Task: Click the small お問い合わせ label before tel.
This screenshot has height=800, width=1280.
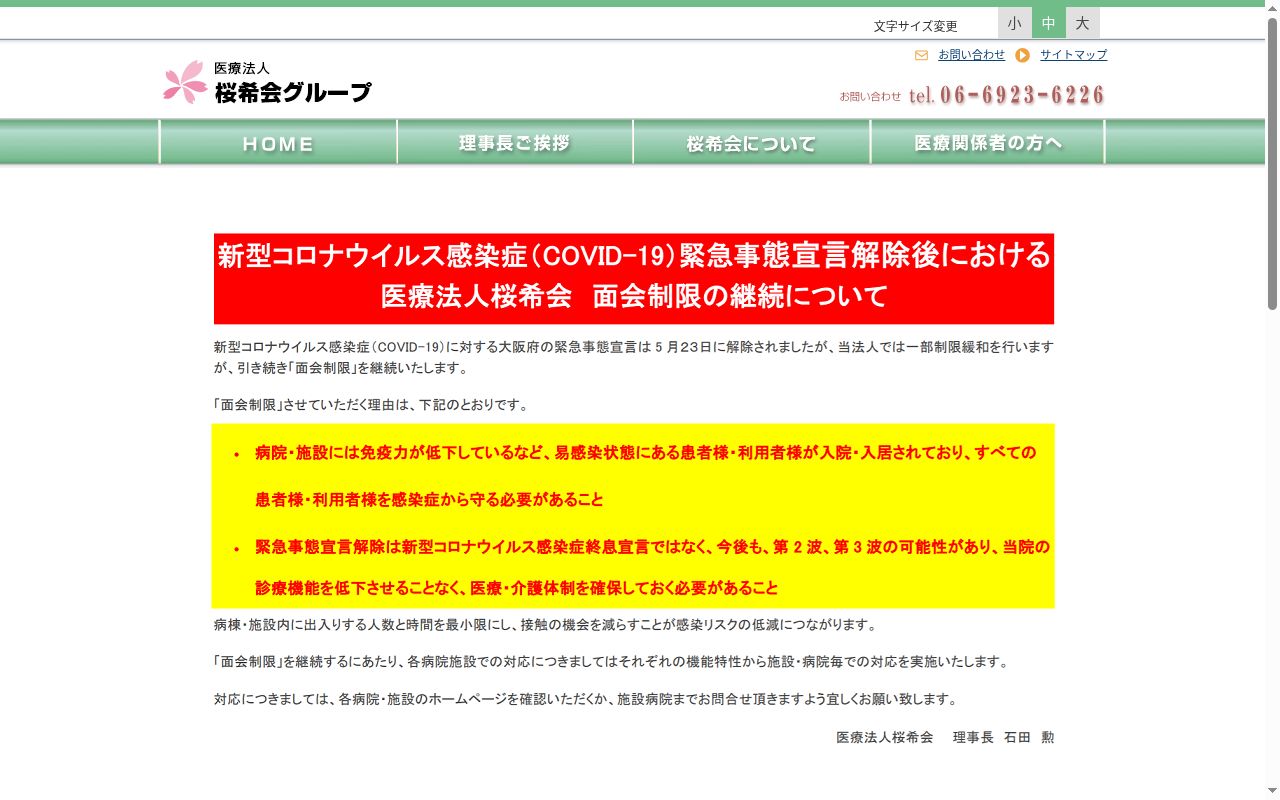Action: [x=870, y=96]
